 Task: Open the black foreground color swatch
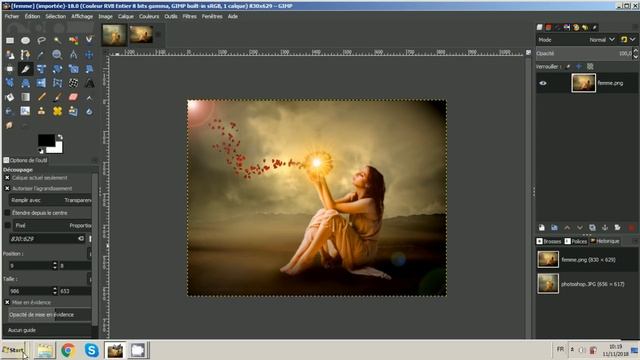[x=47, y=140]
